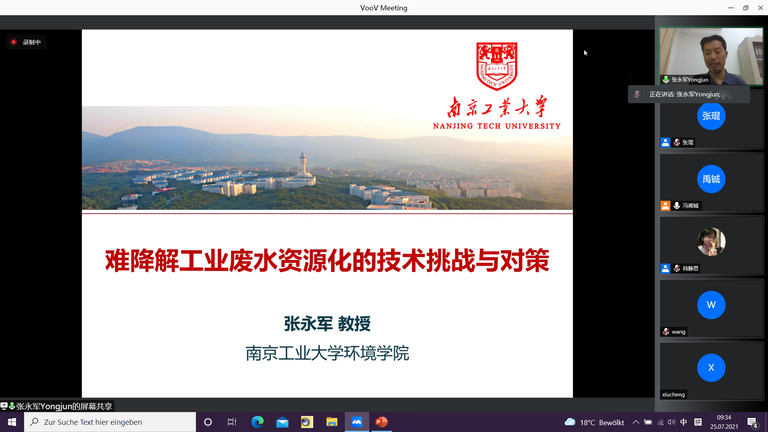Click the Nanjing Tech University logo on the slide
Viewport: 768px width, 432px height.
[x=497, y=86]
